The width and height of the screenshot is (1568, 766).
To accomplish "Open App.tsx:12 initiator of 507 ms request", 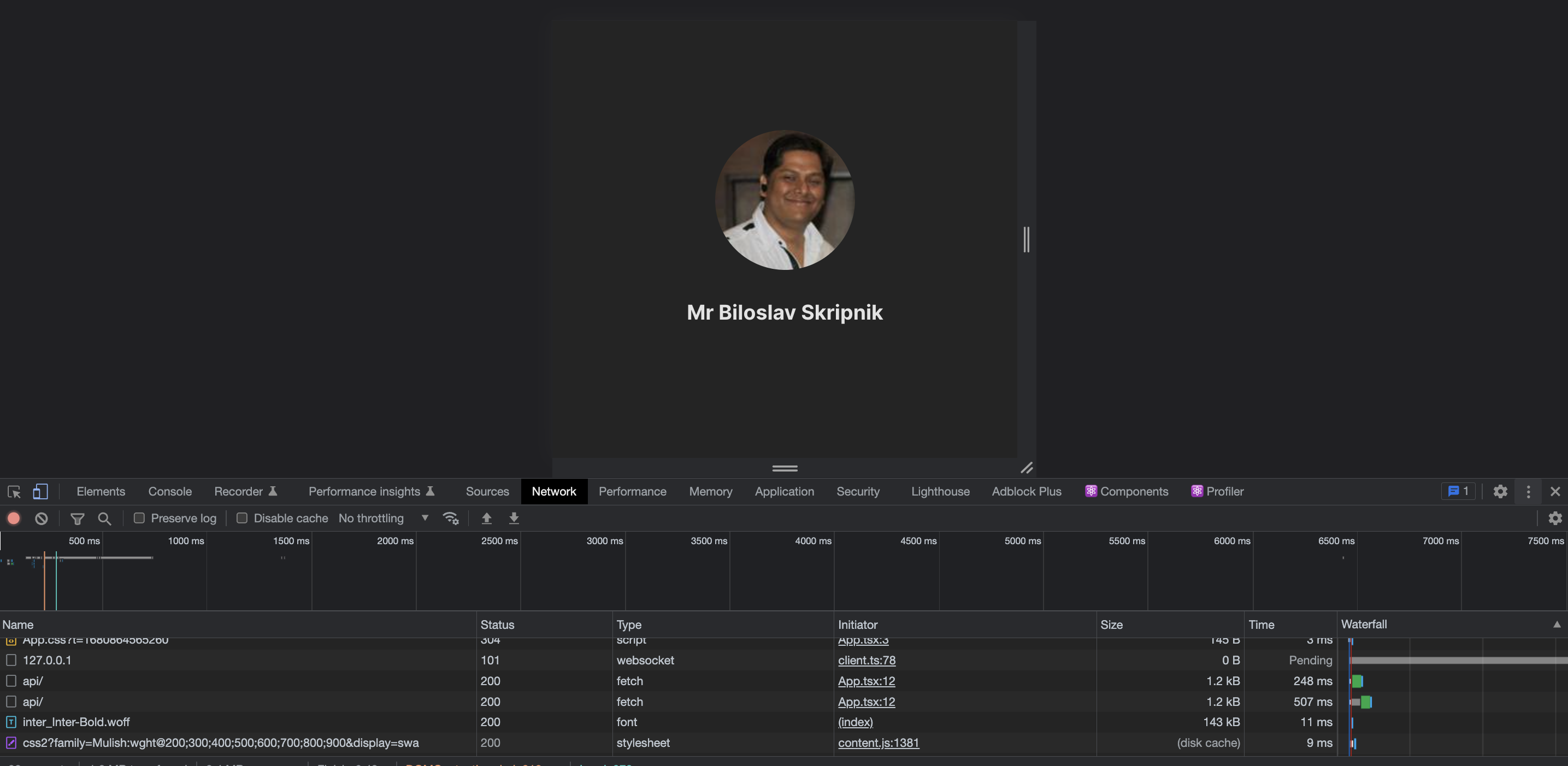I will pos(866,702).
